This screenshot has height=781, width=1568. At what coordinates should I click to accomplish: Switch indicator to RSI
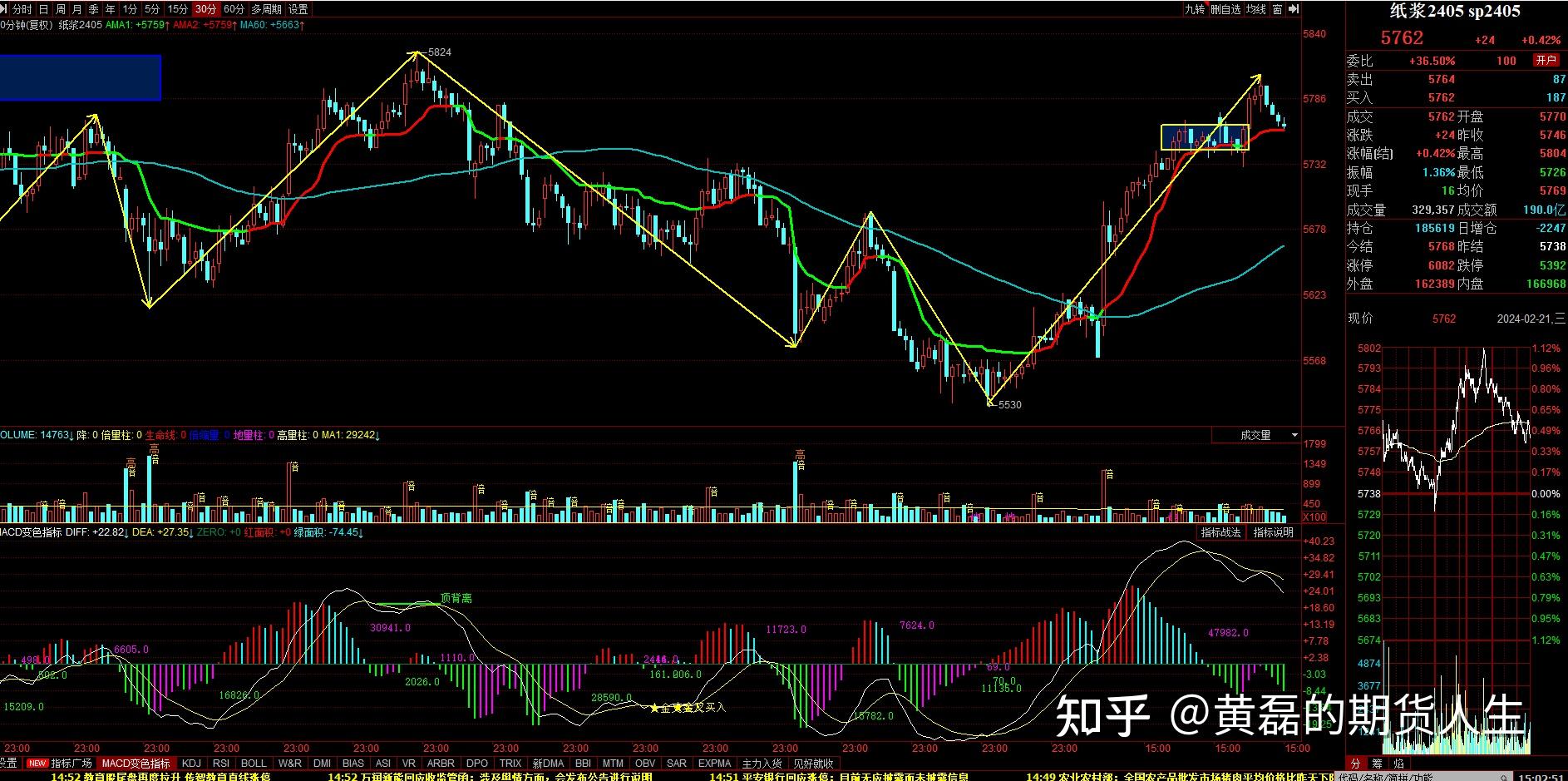(221, 763)
